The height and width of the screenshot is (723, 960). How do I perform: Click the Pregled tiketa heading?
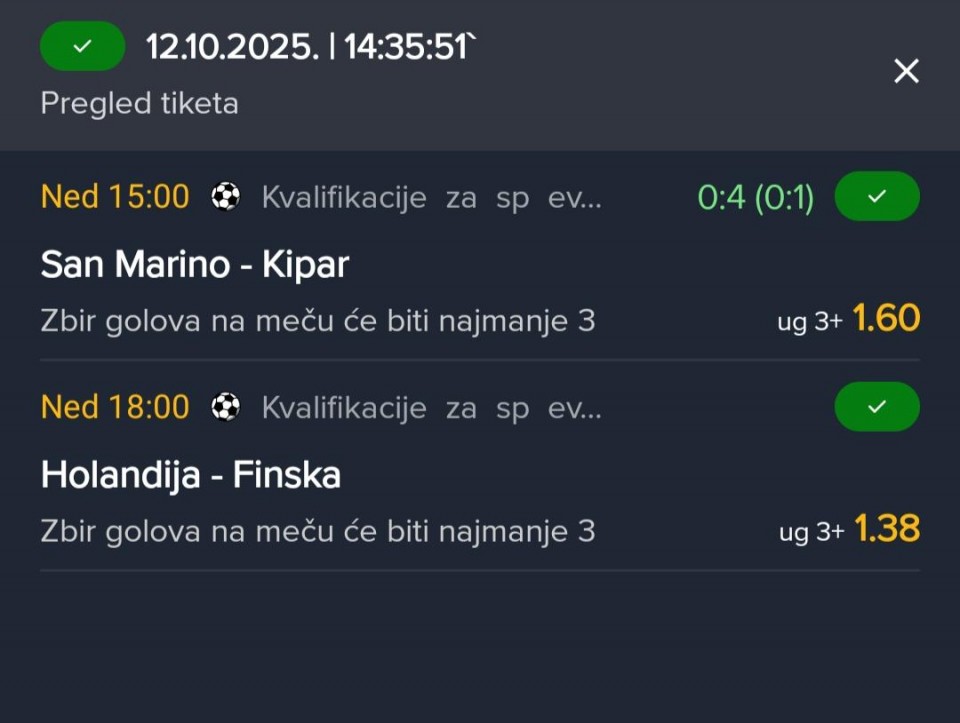139,103
